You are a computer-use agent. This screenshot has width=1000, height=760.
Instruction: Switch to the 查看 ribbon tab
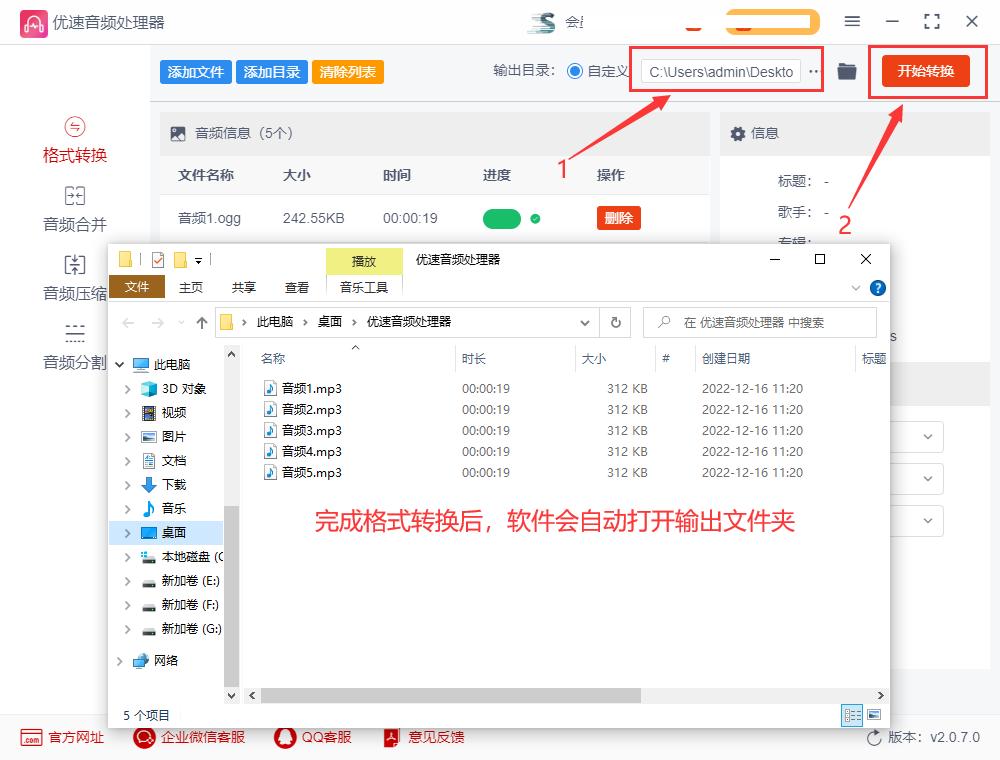296,287
